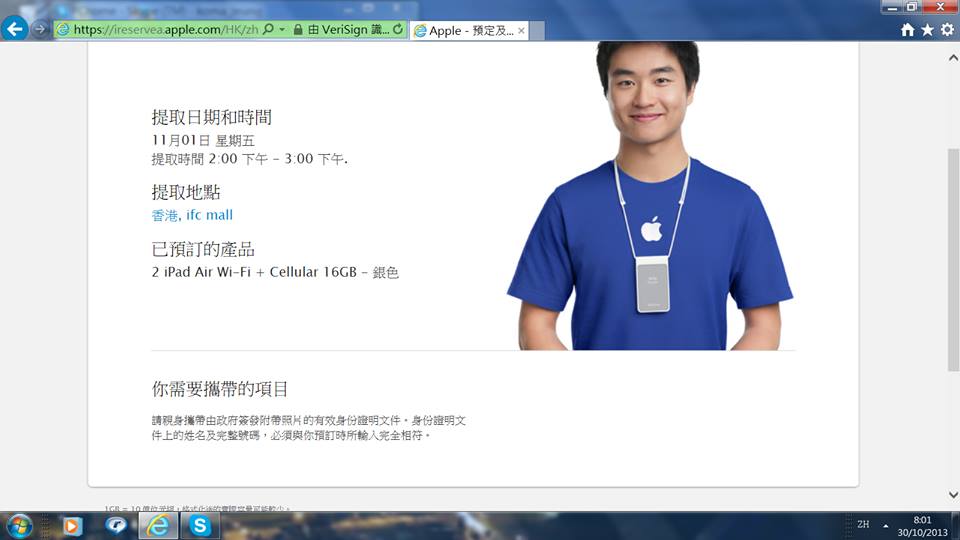
Task: Open a new tab with blank tab button
Action: [x=537, y=31]
